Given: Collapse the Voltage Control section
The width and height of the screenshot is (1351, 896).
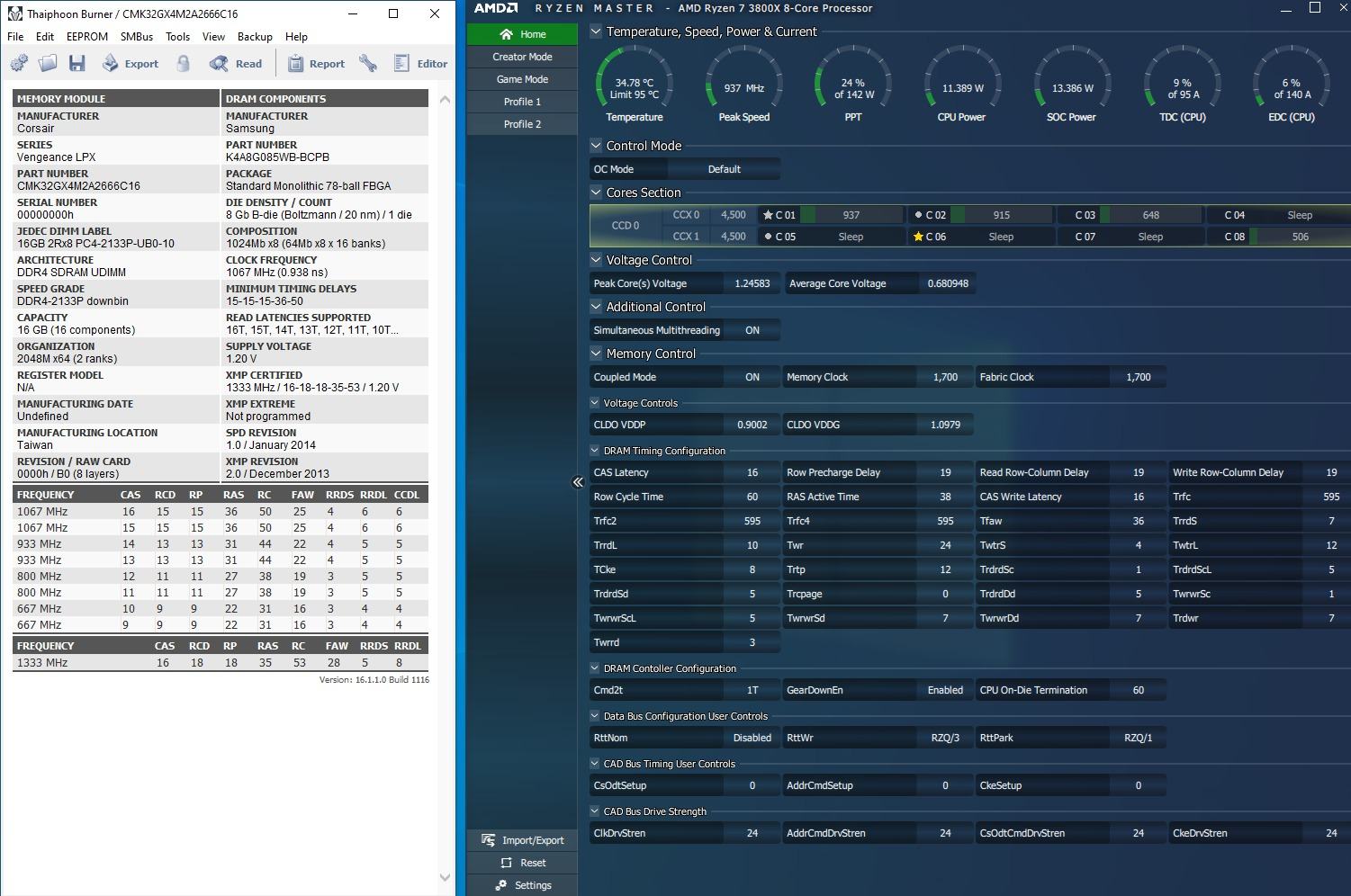Looking at the screenshot, I should point(596,260).
